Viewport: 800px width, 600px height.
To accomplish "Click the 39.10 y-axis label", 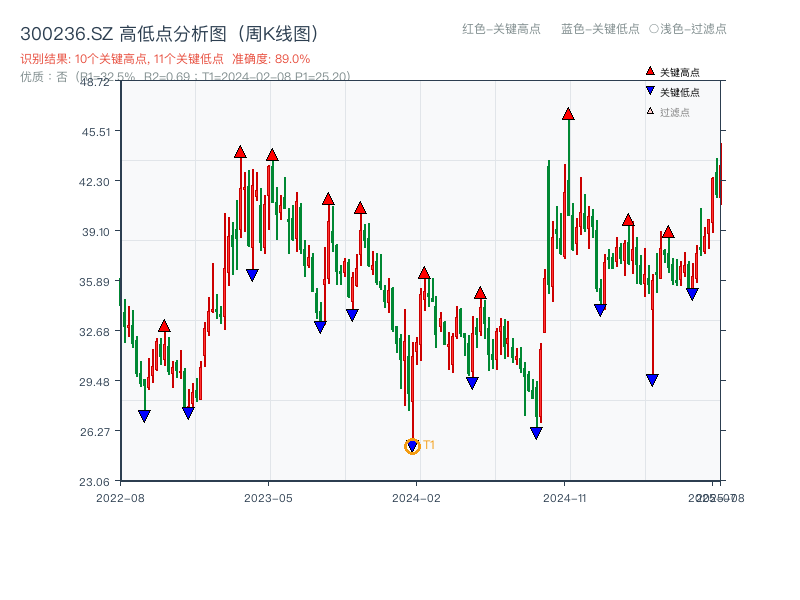I will (95, 232).
